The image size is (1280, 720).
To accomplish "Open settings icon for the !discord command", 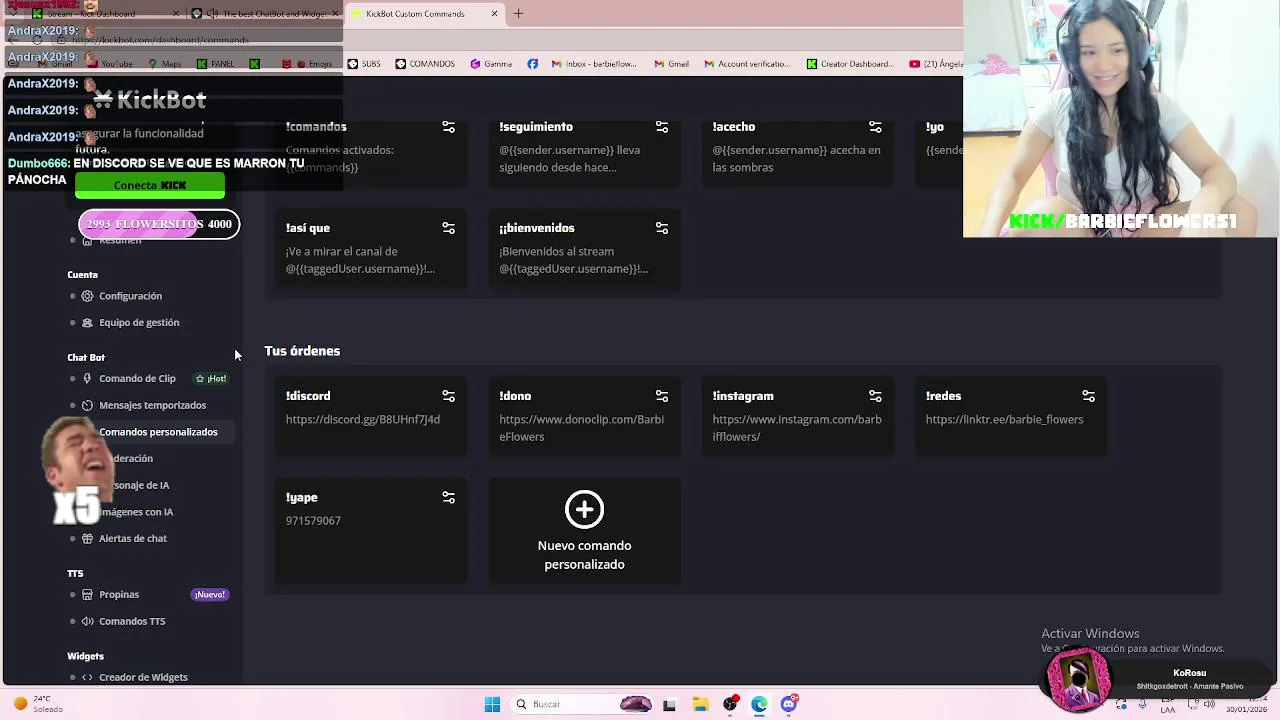I will pyautogui.click(x=448, y=396).
